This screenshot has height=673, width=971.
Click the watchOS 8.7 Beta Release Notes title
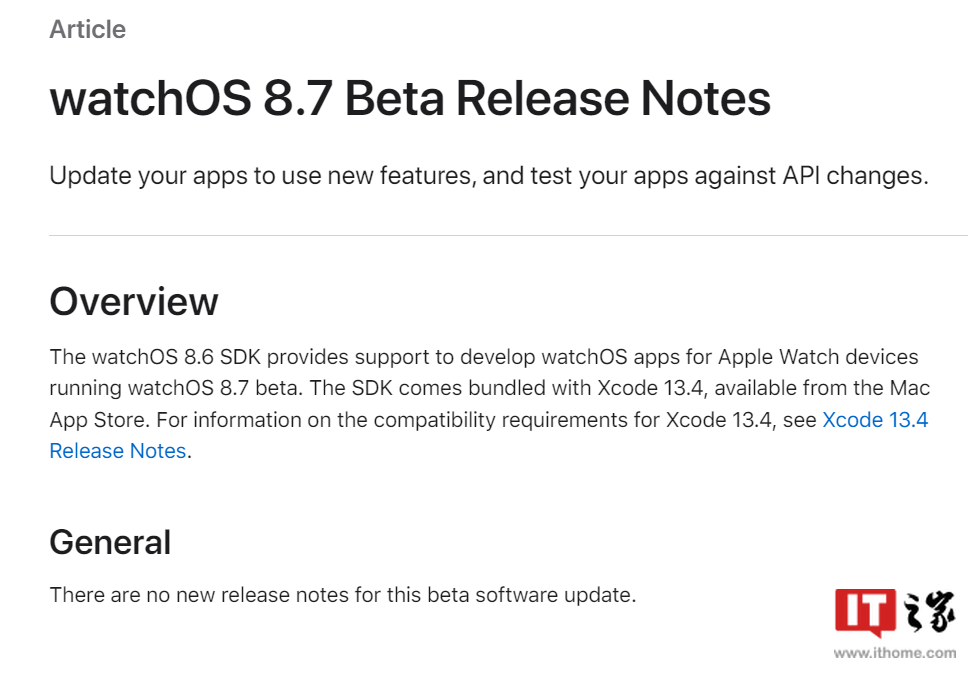point(410,98)
